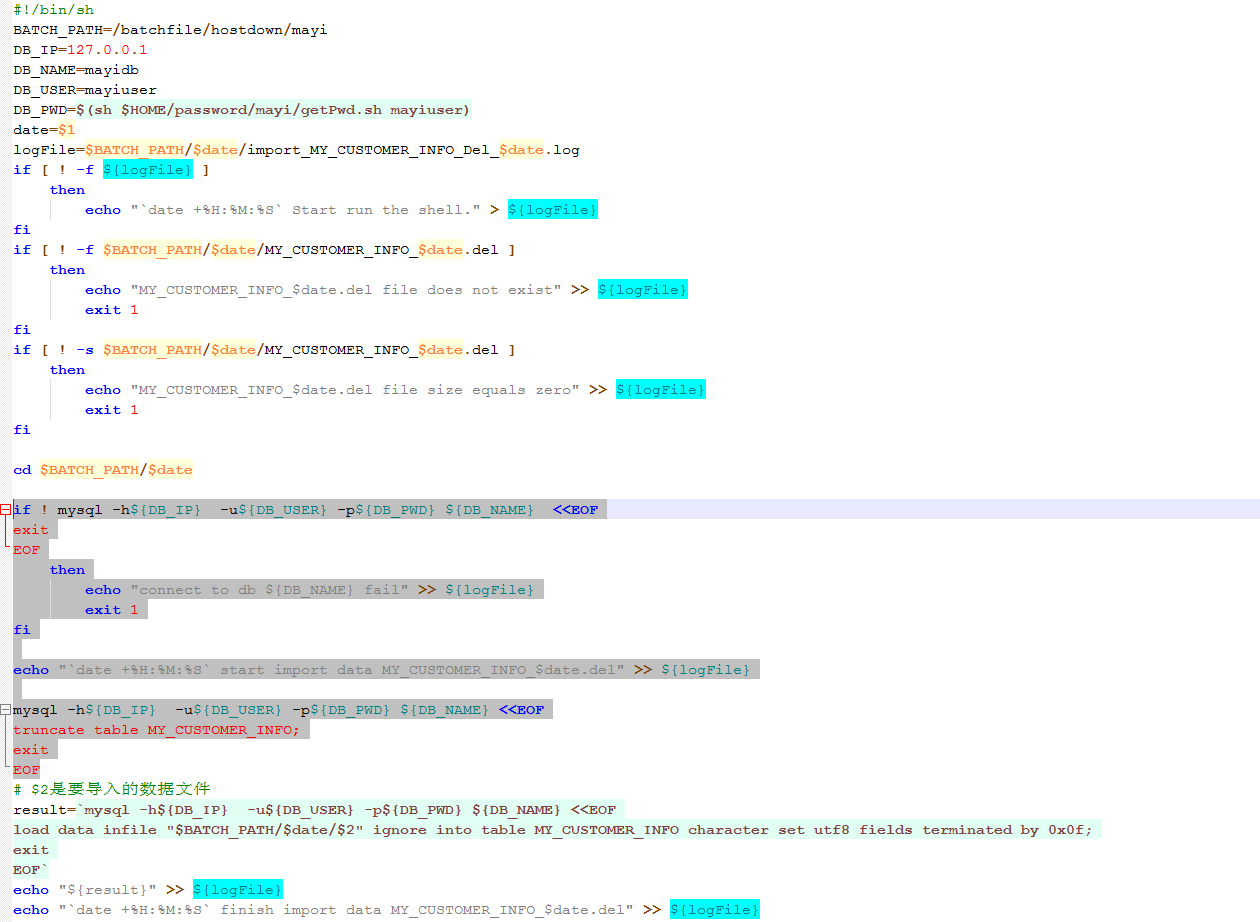
Task: Click the 'load data infile' SQL line
Action: pos(552,830)
